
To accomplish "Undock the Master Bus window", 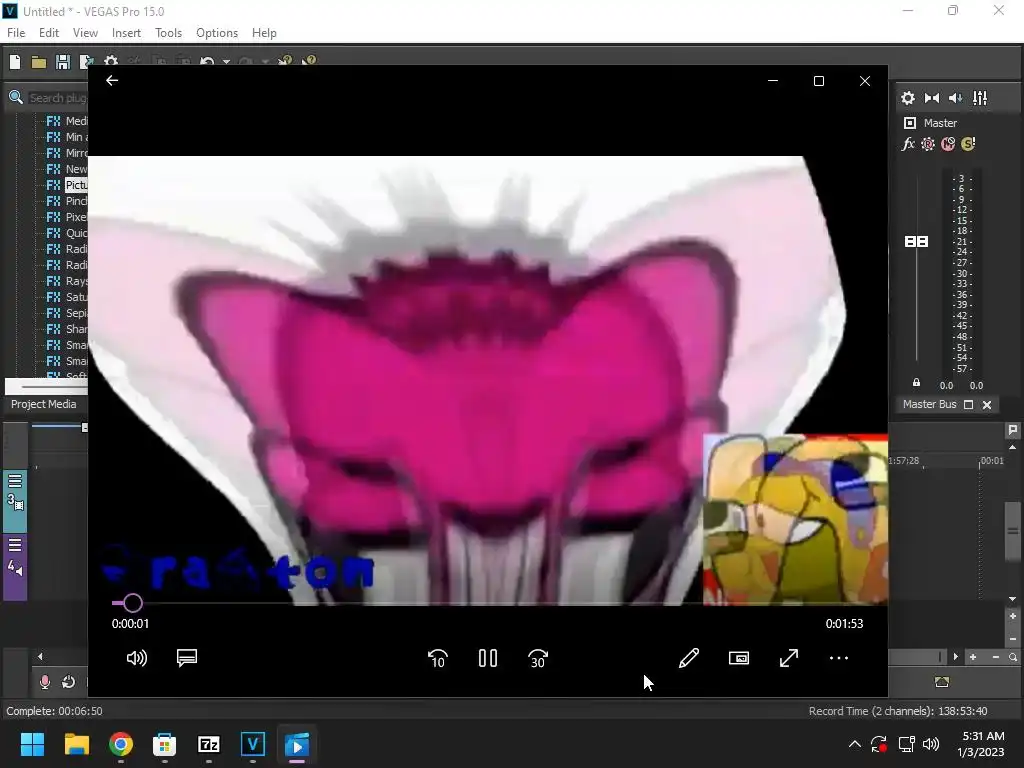I will (x=969, y=405).
